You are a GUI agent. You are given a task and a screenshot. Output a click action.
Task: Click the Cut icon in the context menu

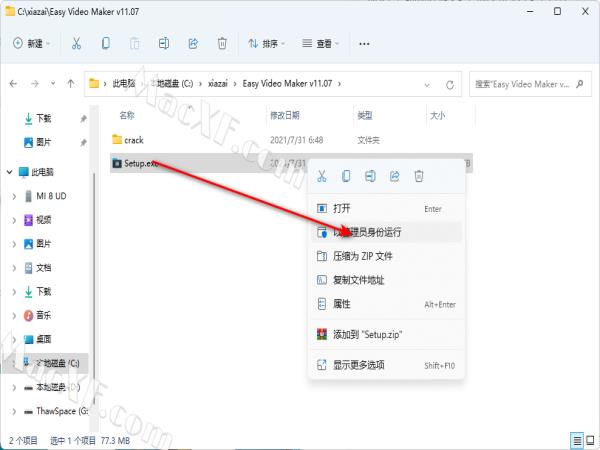[321, 176]
